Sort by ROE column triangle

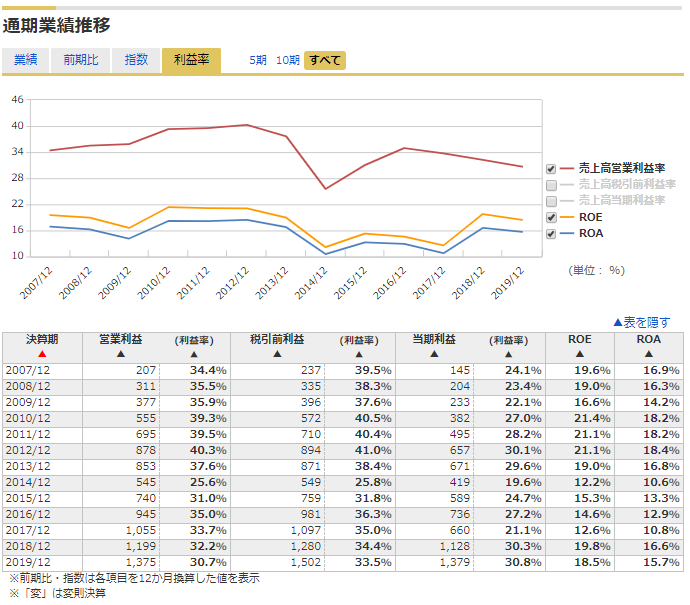point(580,354)
